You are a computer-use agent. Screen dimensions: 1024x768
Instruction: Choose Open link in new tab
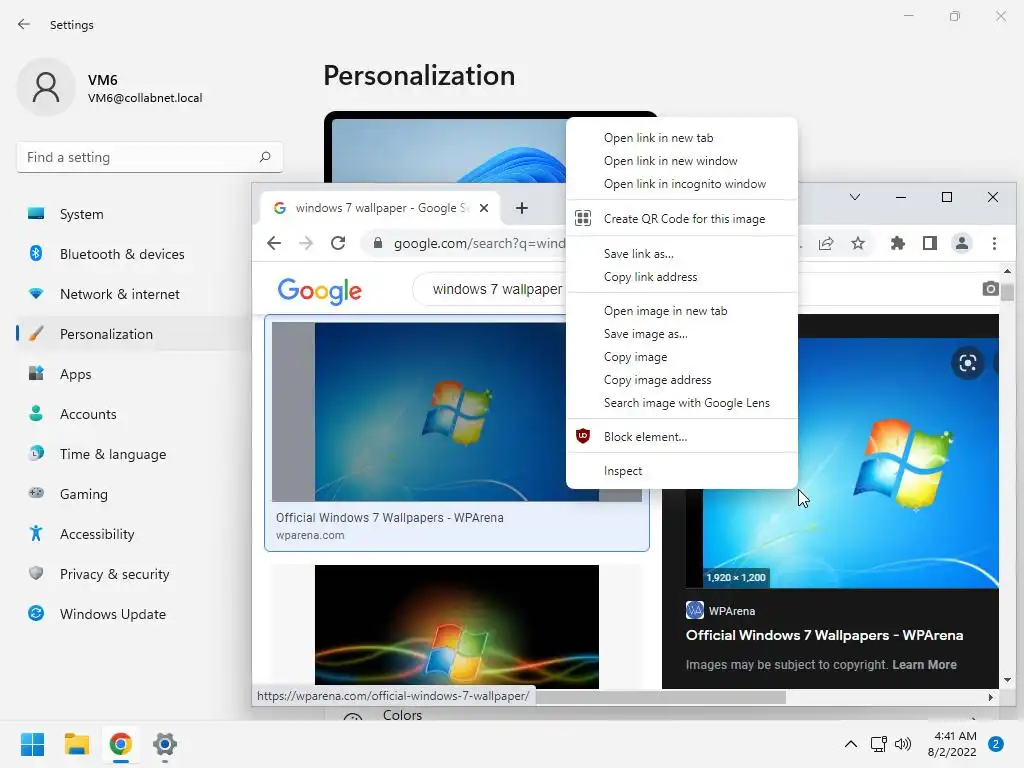coord(682,138)
